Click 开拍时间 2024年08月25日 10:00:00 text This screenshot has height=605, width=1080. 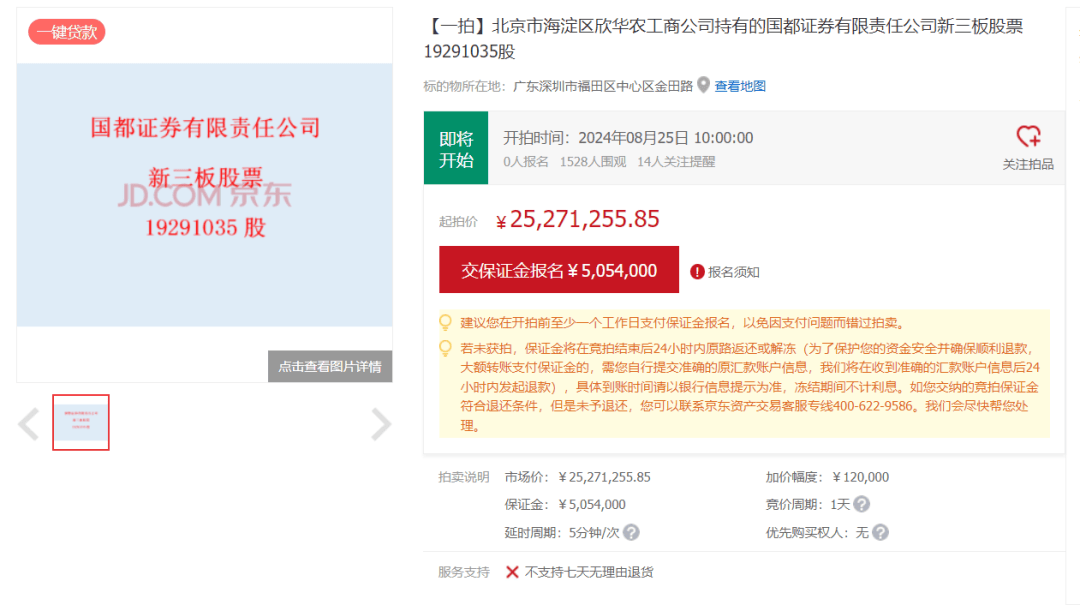(x=628, y=138)
